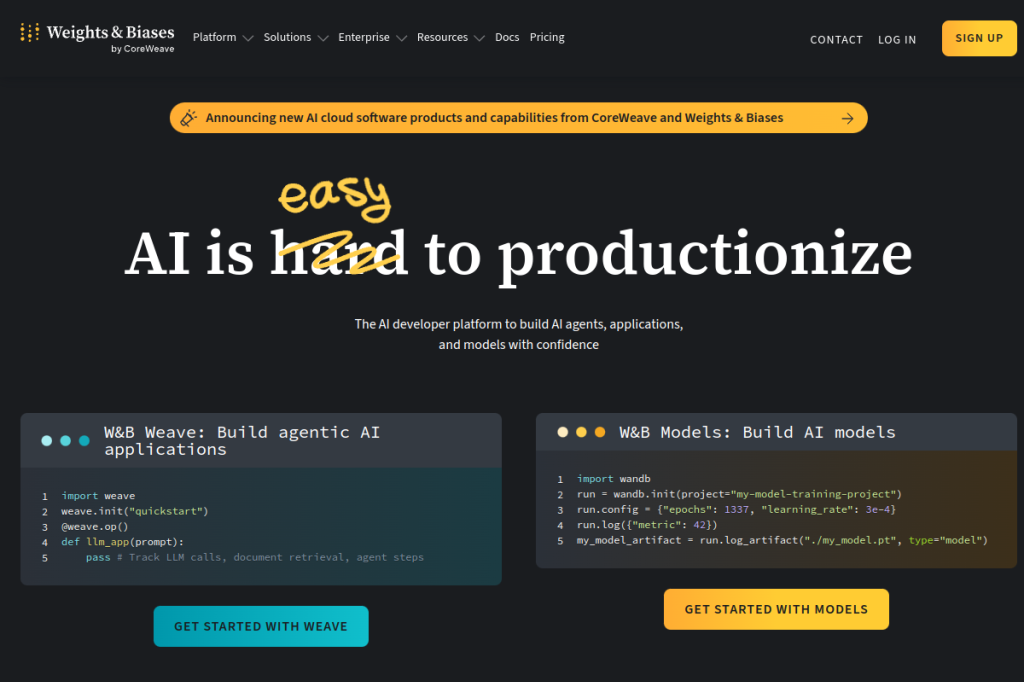
Task: Open the Platform menu
Action: pyautogui.click(x=214, y=37)
